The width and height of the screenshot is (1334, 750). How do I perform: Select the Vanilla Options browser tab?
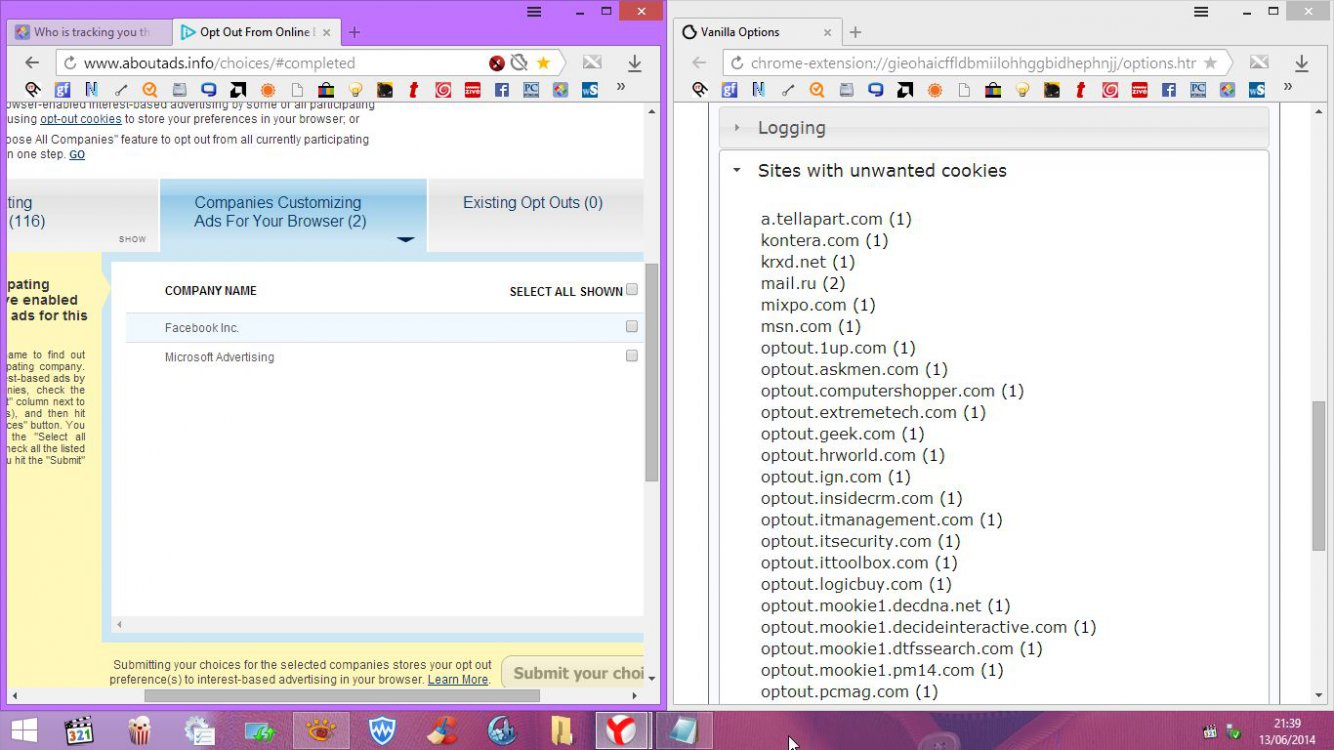(755, 32)
